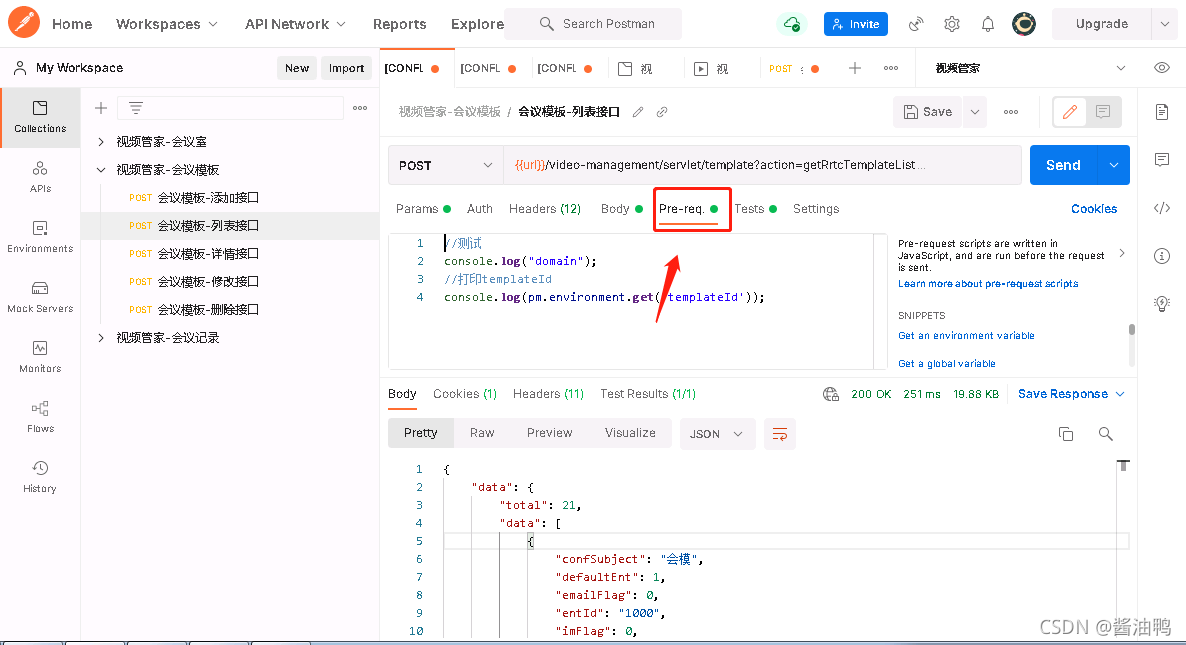This screenshot has width=1186, height=645.
Task: Open API Network dropdown menu
Action: click(295, 24)
